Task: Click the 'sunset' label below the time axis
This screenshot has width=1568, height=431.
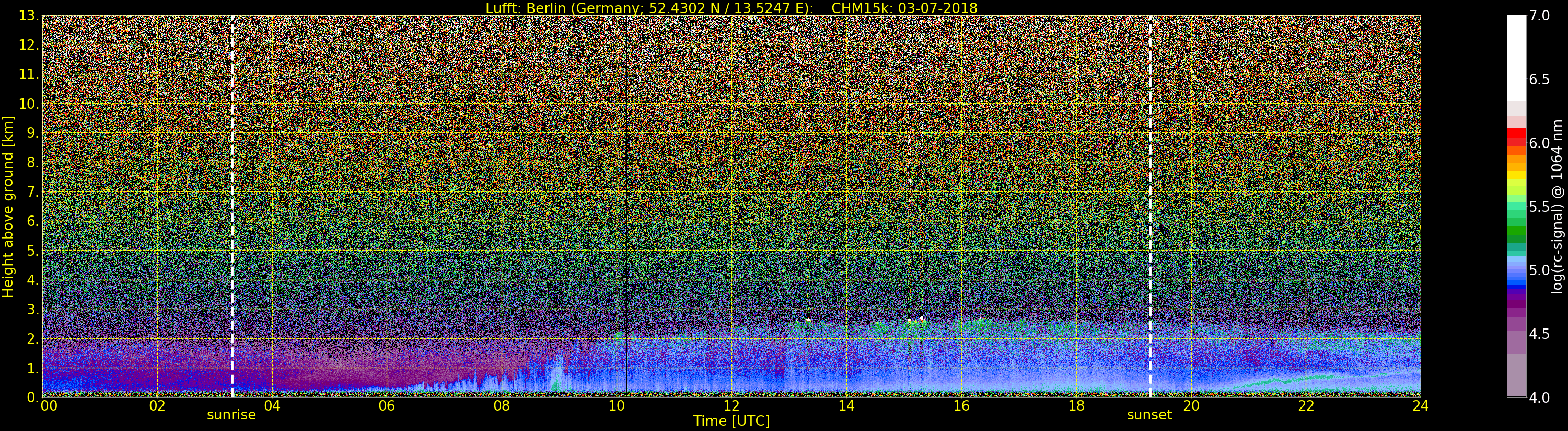Action: coord(1149,415)
